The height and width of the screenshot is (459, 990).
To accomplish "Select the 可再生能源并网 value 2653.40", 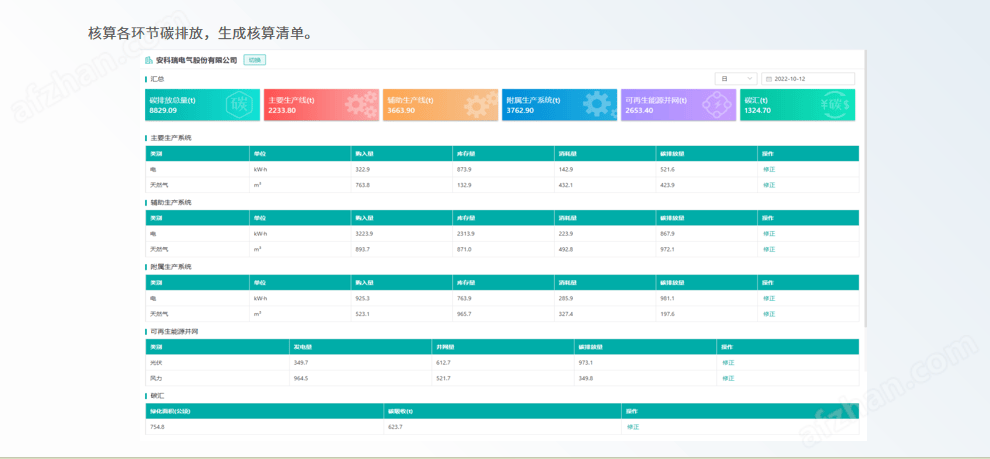I will [639, 110].
